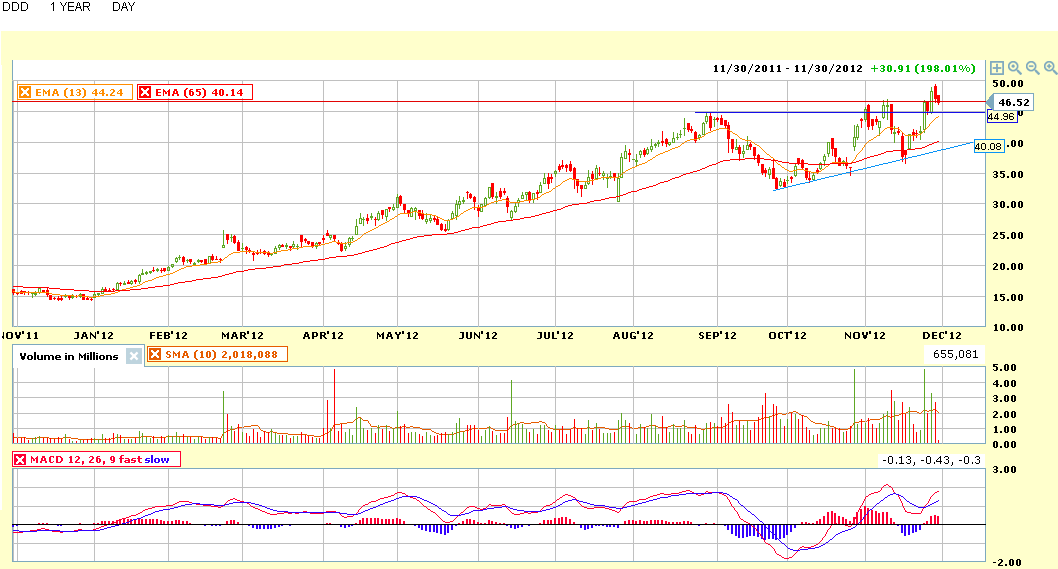Screen dimensions: 1058x569
Task: Click the MAR'12 date axis label
Action: (242, 335)
